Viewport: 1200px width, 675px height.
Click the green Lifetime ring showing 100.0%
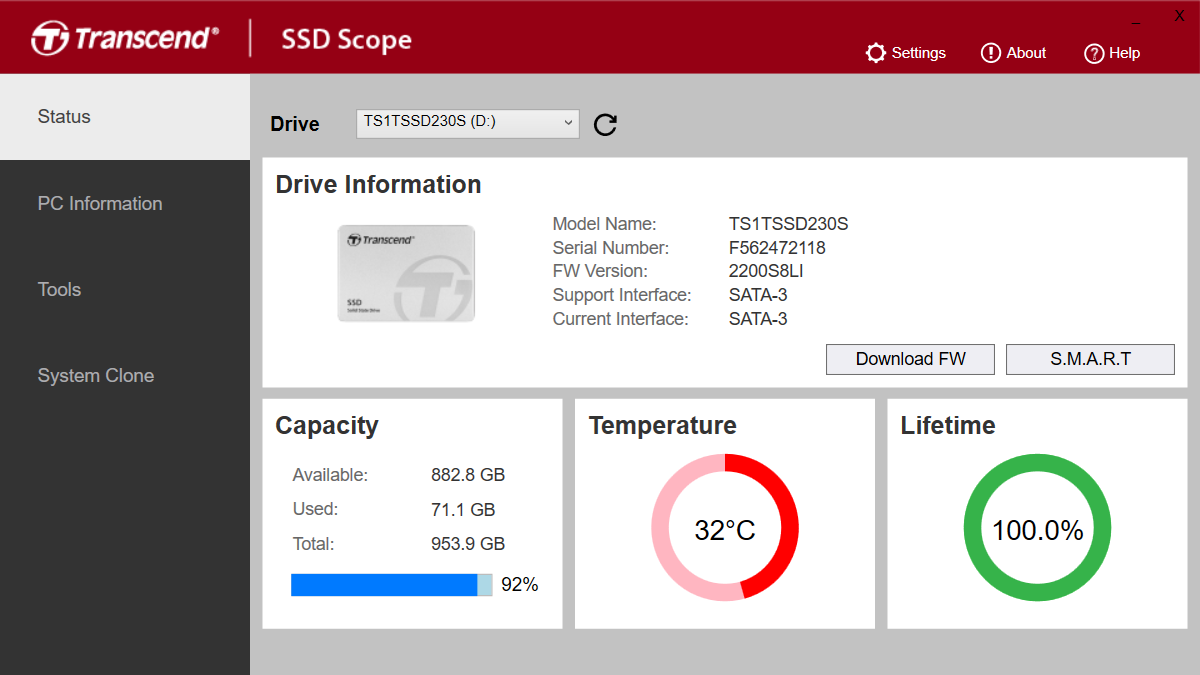pyautogui.click(x=1037, y=528)
